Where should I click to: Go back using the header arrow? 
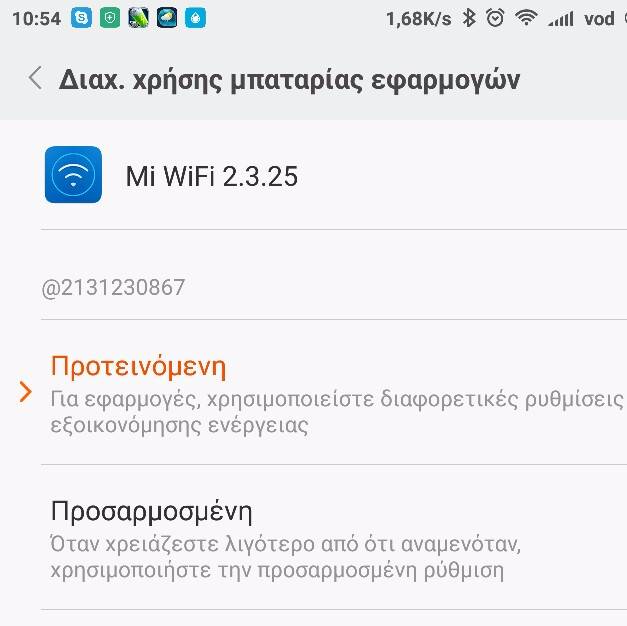36,78
